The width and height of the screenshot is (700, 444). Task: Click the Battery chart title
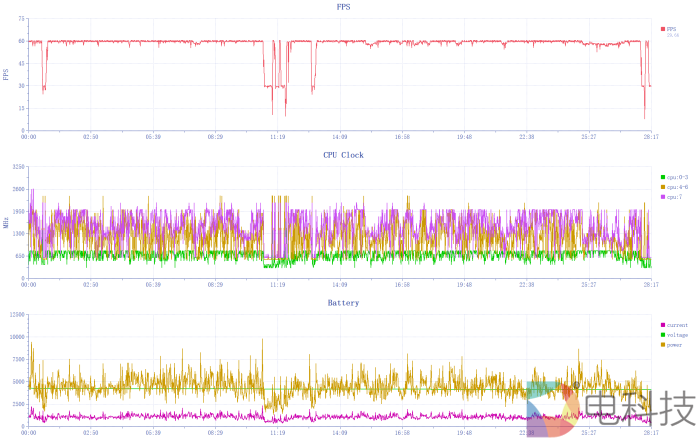click(x=343, y=302)
